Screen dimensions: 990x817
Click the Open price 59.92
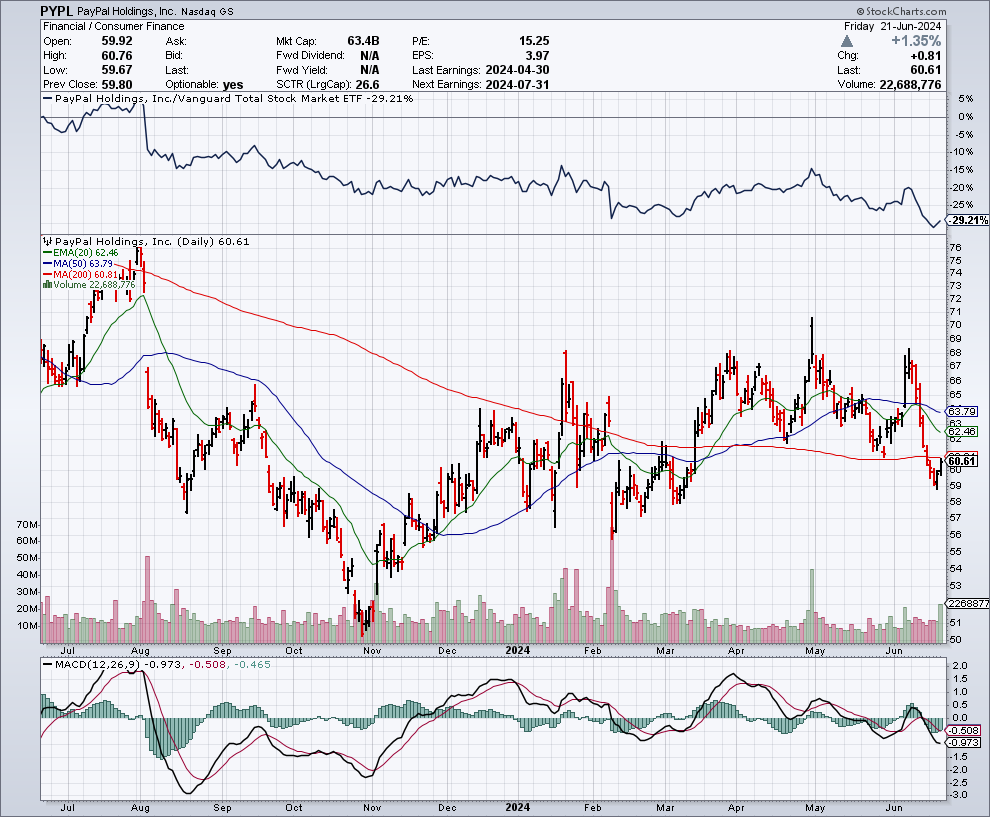[117, 41]
